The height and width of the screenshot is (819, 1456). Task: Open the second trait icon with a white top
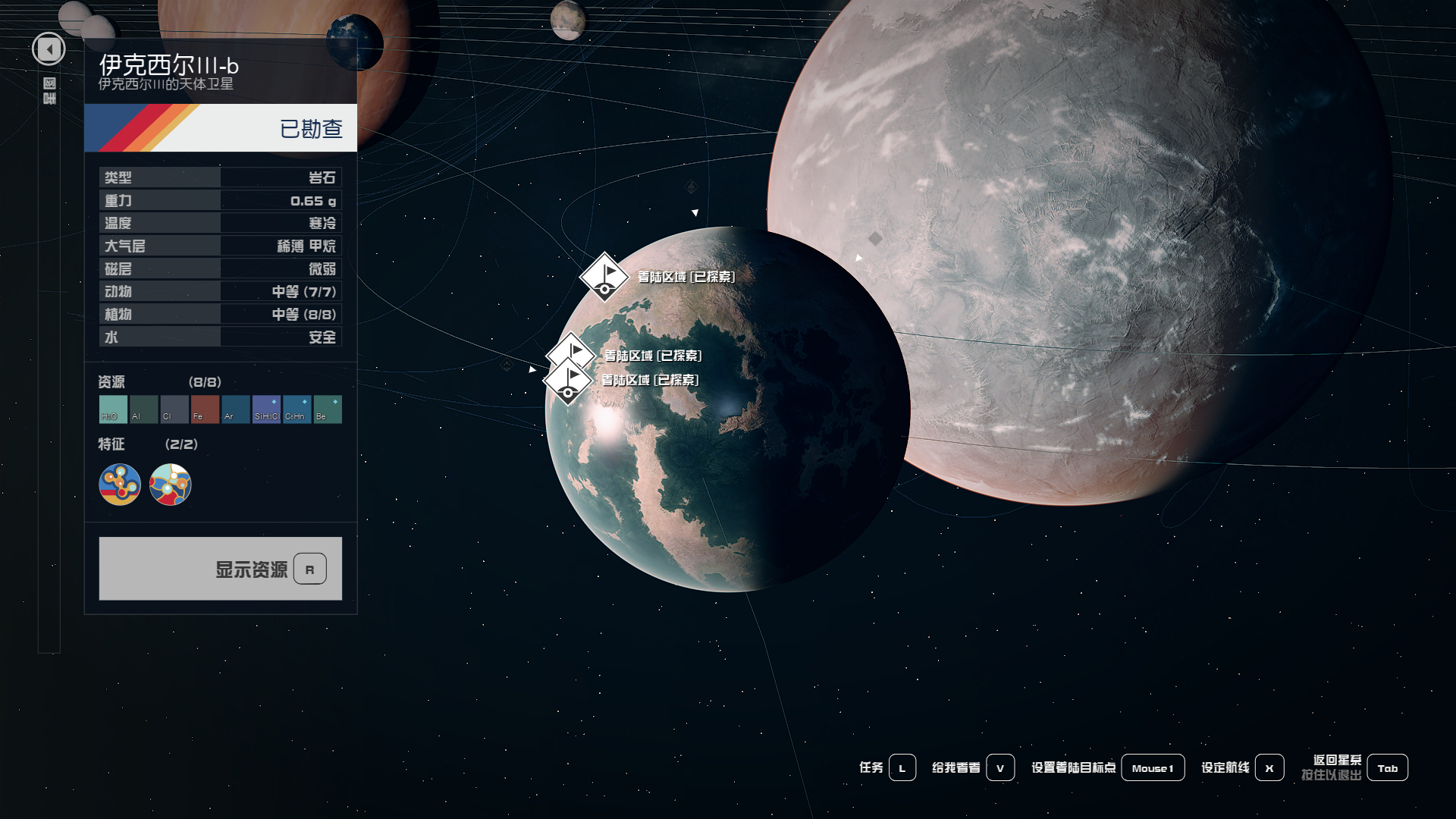[171, 485]
